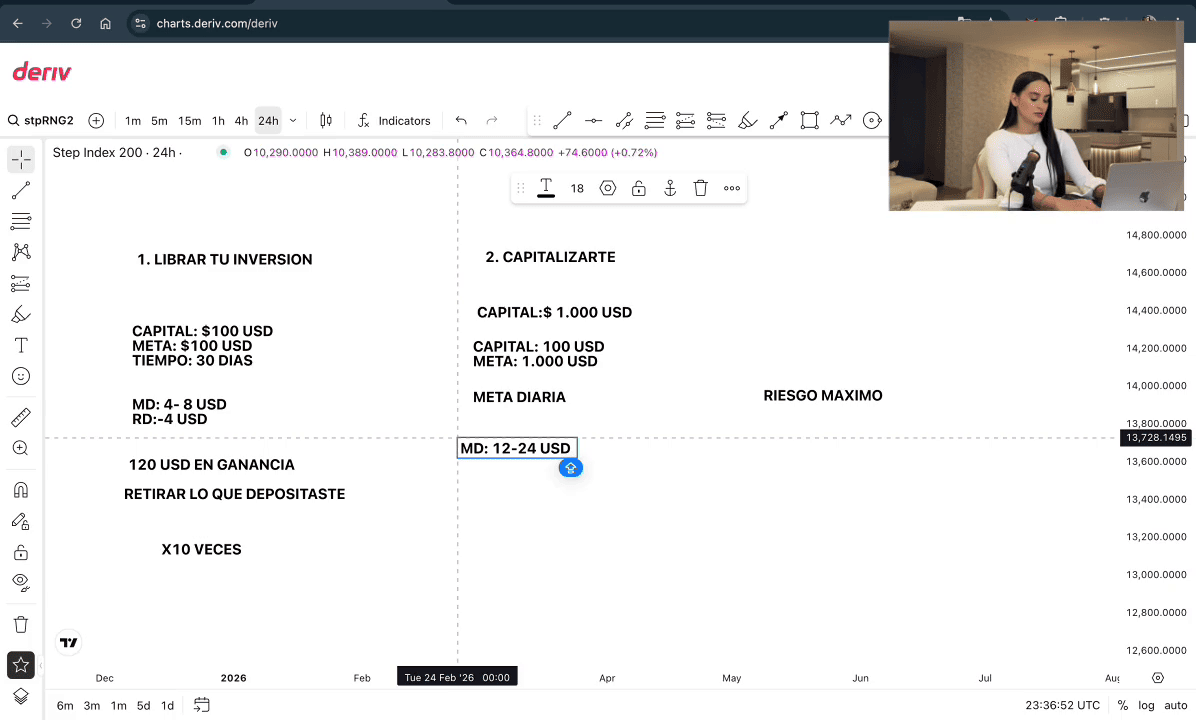This screenshot has height=720, width=1196.
Task: Hide all drawings with the eye icon
Action: (x=21, y=582)
